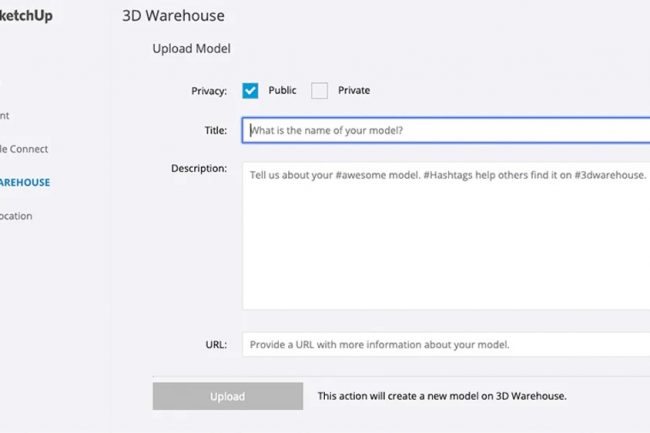Select the URL input field
This screenshot has width=650, height=433.
pyautogui.click(x=446, y=344)
